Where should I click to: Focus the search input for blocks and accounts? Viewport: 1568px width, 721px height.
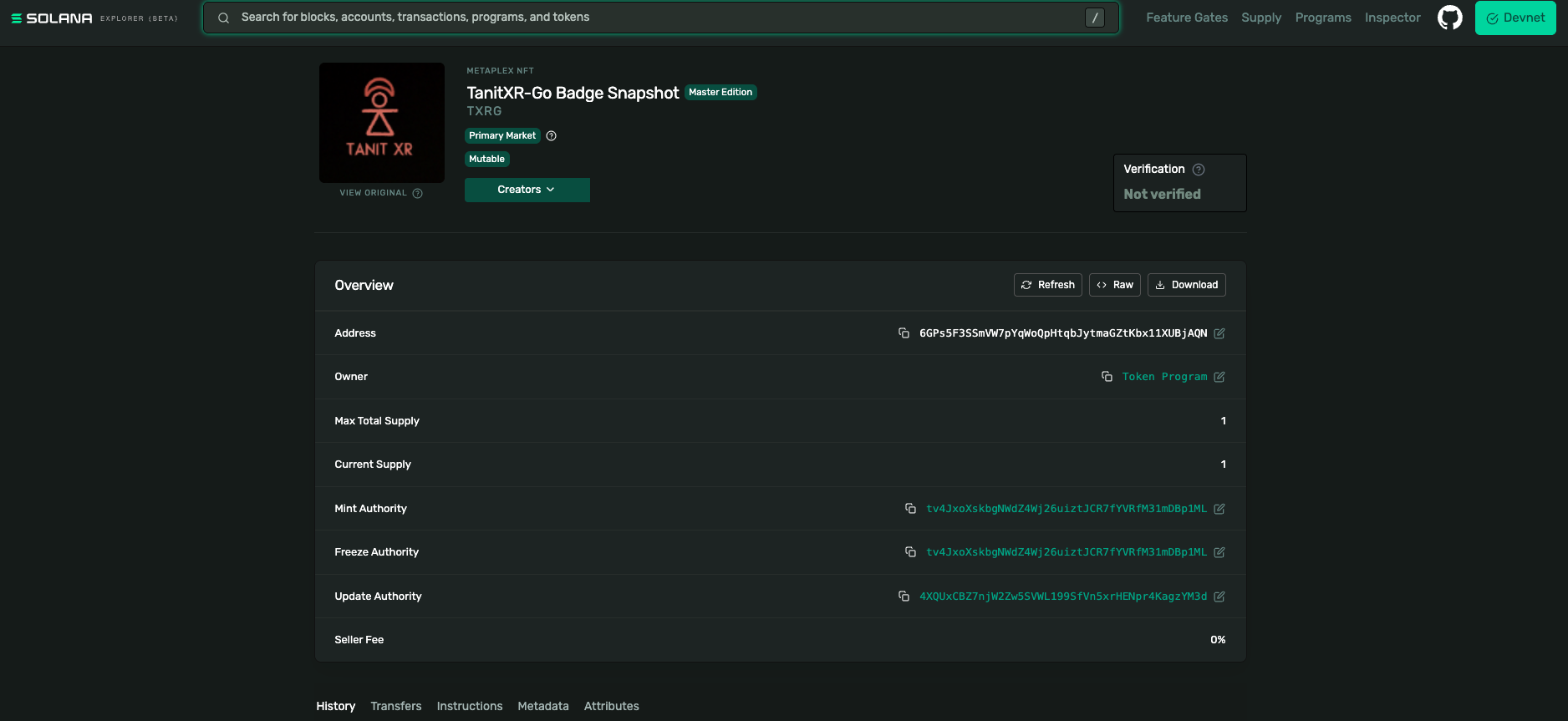point(660,18)
